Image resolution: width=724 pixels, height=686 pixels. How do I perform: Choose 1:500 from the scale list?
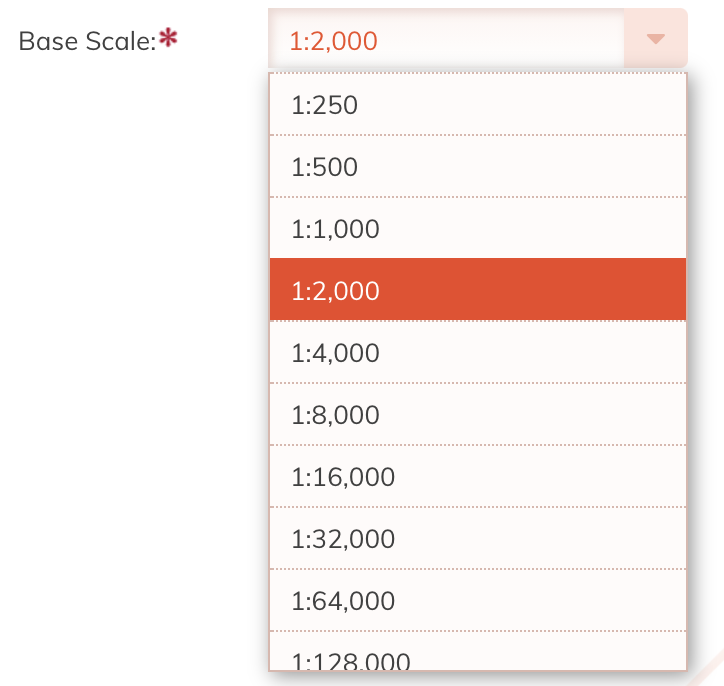click(x=477, y=166)
